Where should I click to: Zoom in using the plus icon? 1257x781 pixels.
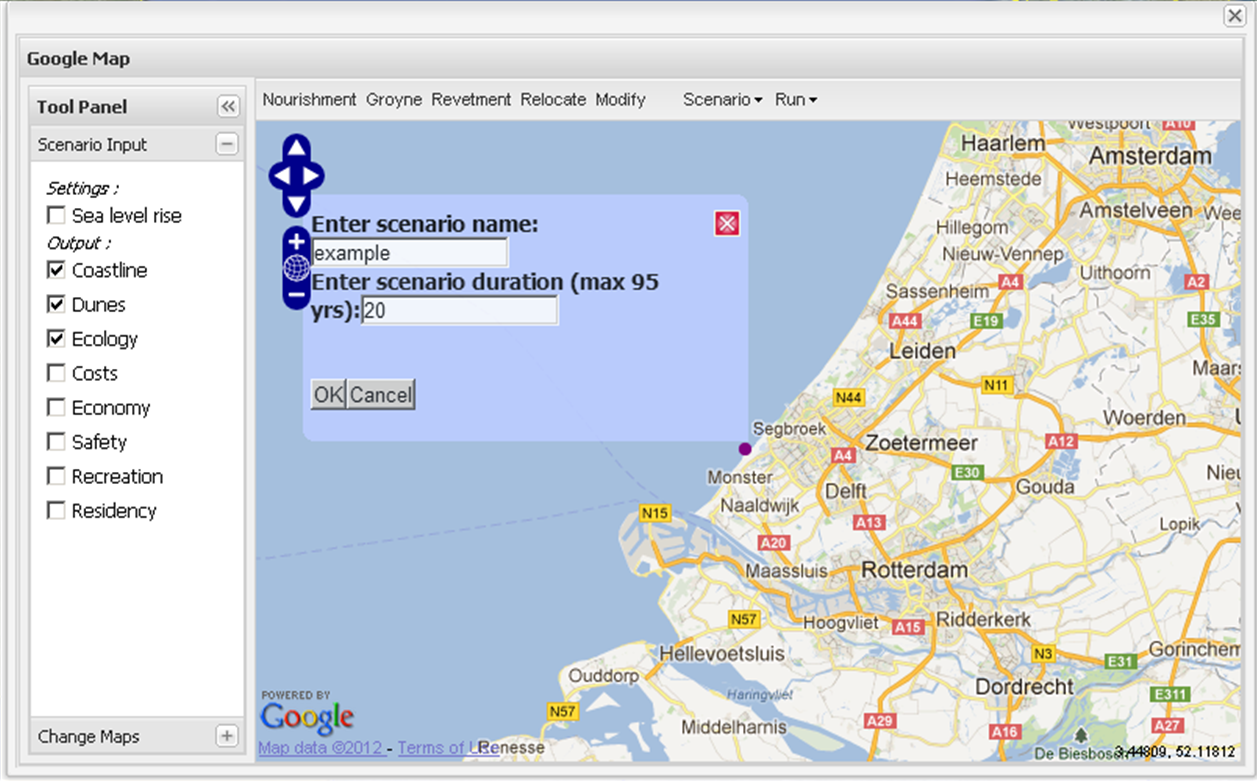coord(296,241)
